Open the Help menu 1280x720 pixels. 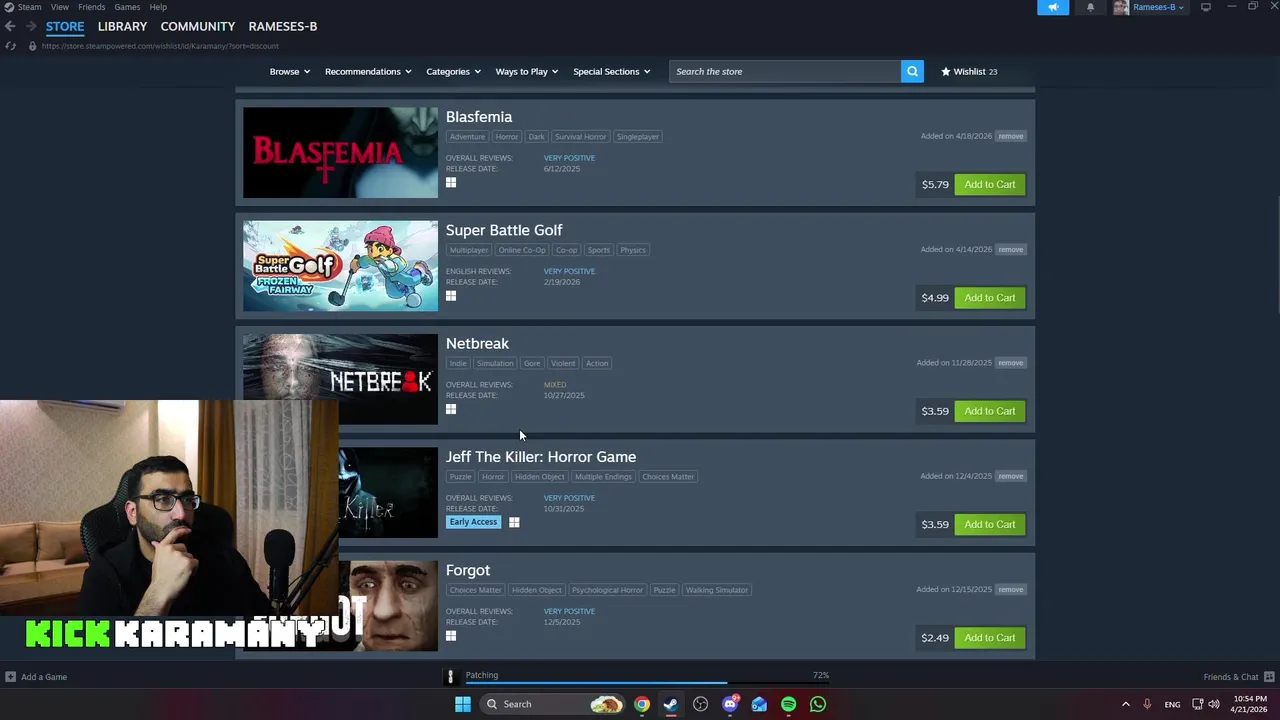[158, 7]
